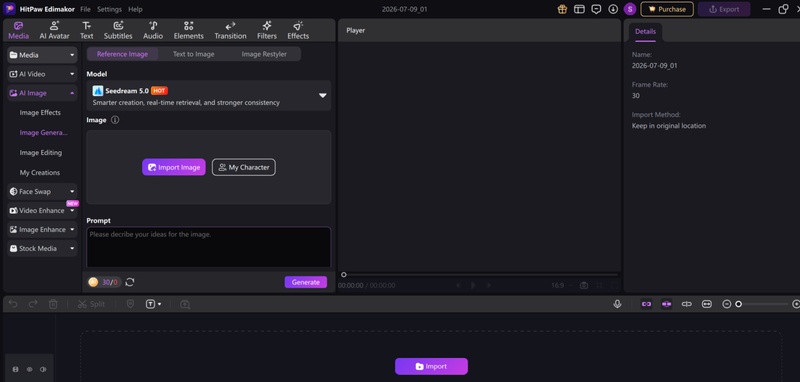Click the zoom out minus icon on timeline
The width and height of the screenshot is (800, 382).
tap(727, 304)
